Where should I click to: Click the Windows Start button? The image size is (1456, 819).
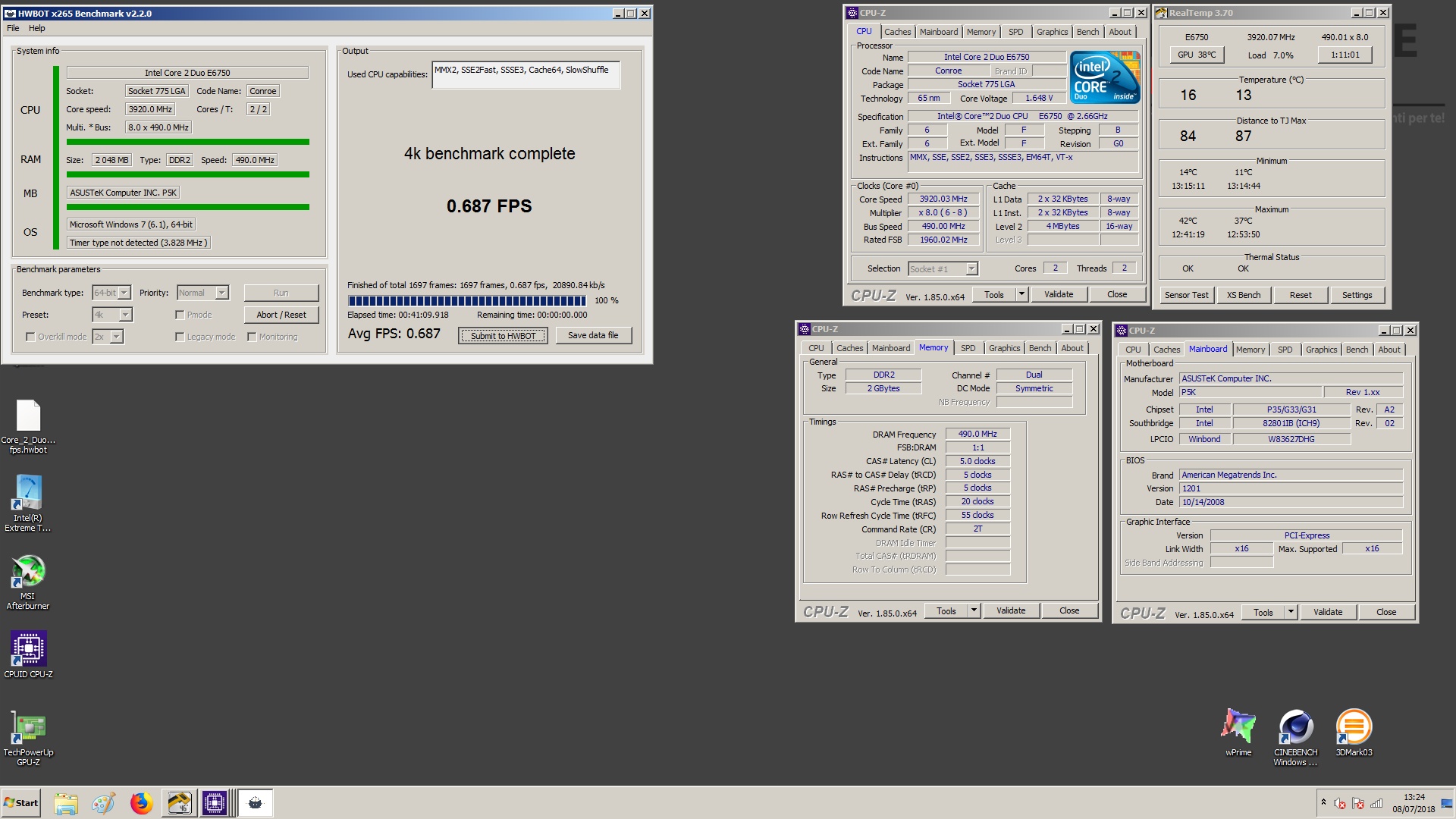coord(21,803)
